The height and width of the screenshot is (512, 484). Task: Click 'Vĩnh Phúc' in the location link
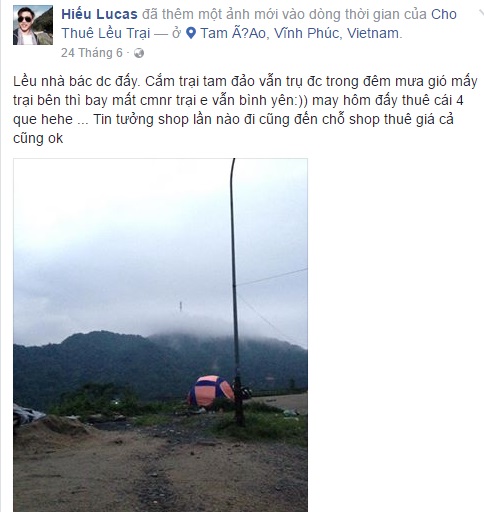(307, 33)
